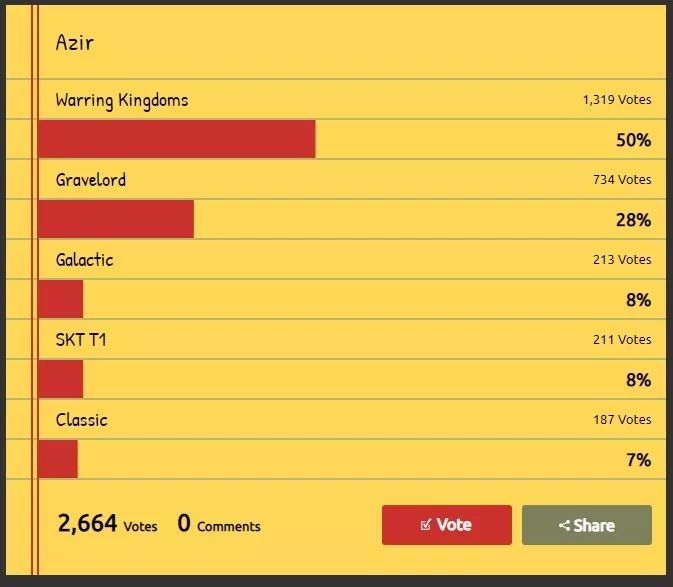Screen dimensions: 673x587
Task: Click the 1,319 Votes count
Action: pyautogui.click(x=616, y=100)
